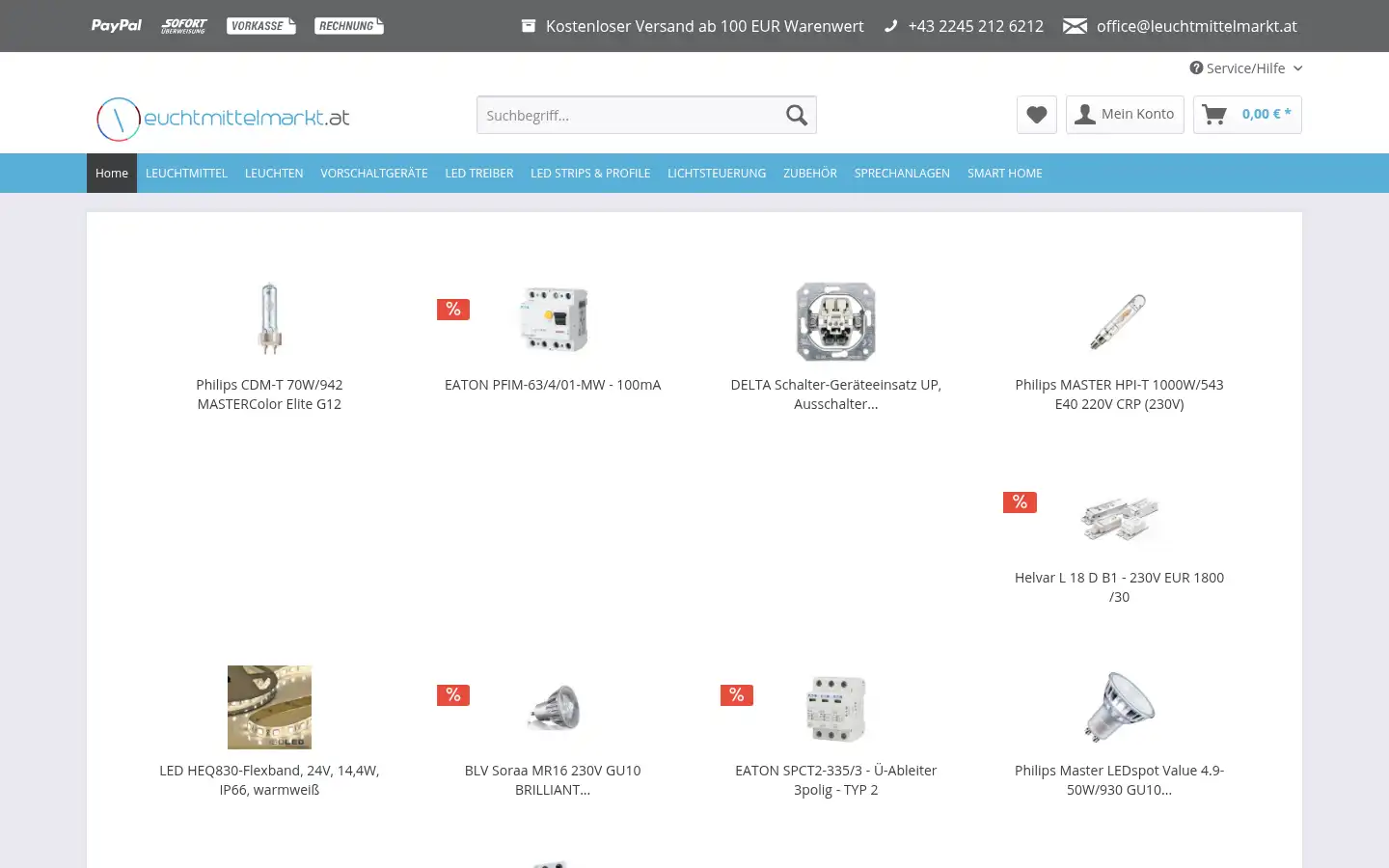Click EATON PFIM-63/4/01-MW - 100mA title
This screenshot has width=1389, height=868.
tap(553, 385)
